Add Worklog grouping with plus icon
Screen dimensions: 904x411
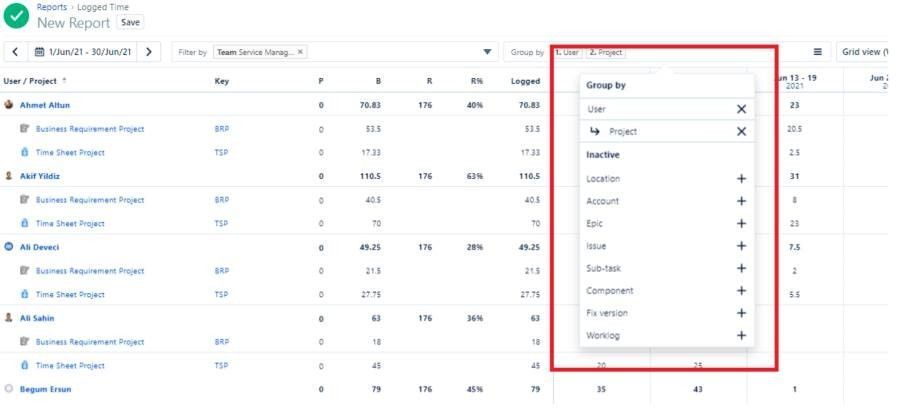[x=741, y=336]
